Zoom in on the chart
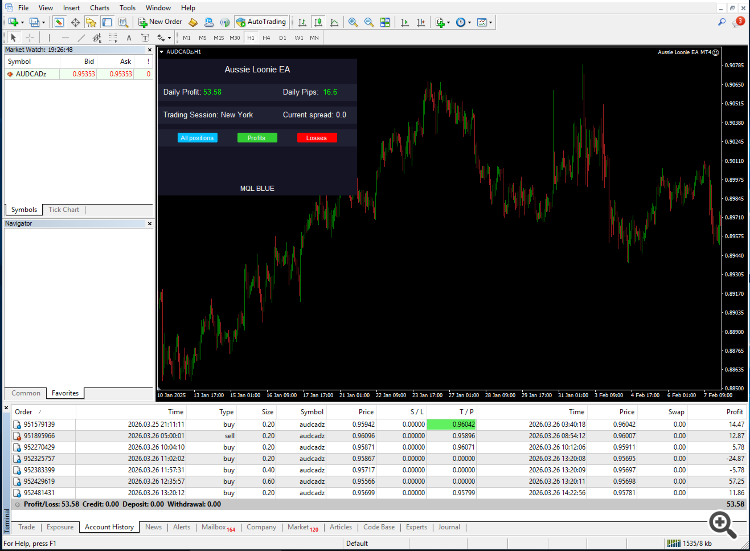Viewport: 750px width, 551px height. 353,22
